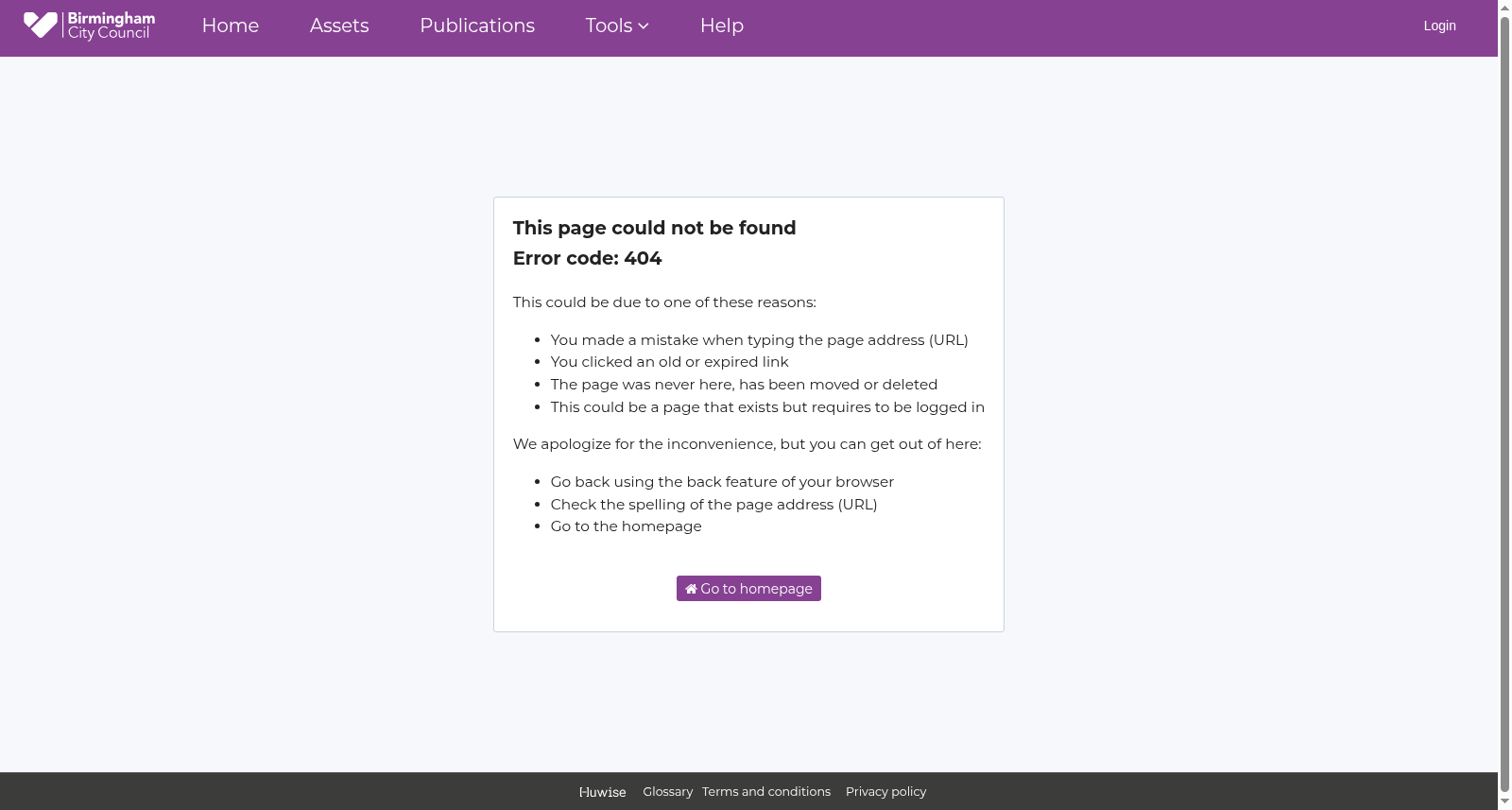The width and height of the screenshot is (1512, 810).
Task: Open the Tools dropdown menu
Action: tap(617, 26)
